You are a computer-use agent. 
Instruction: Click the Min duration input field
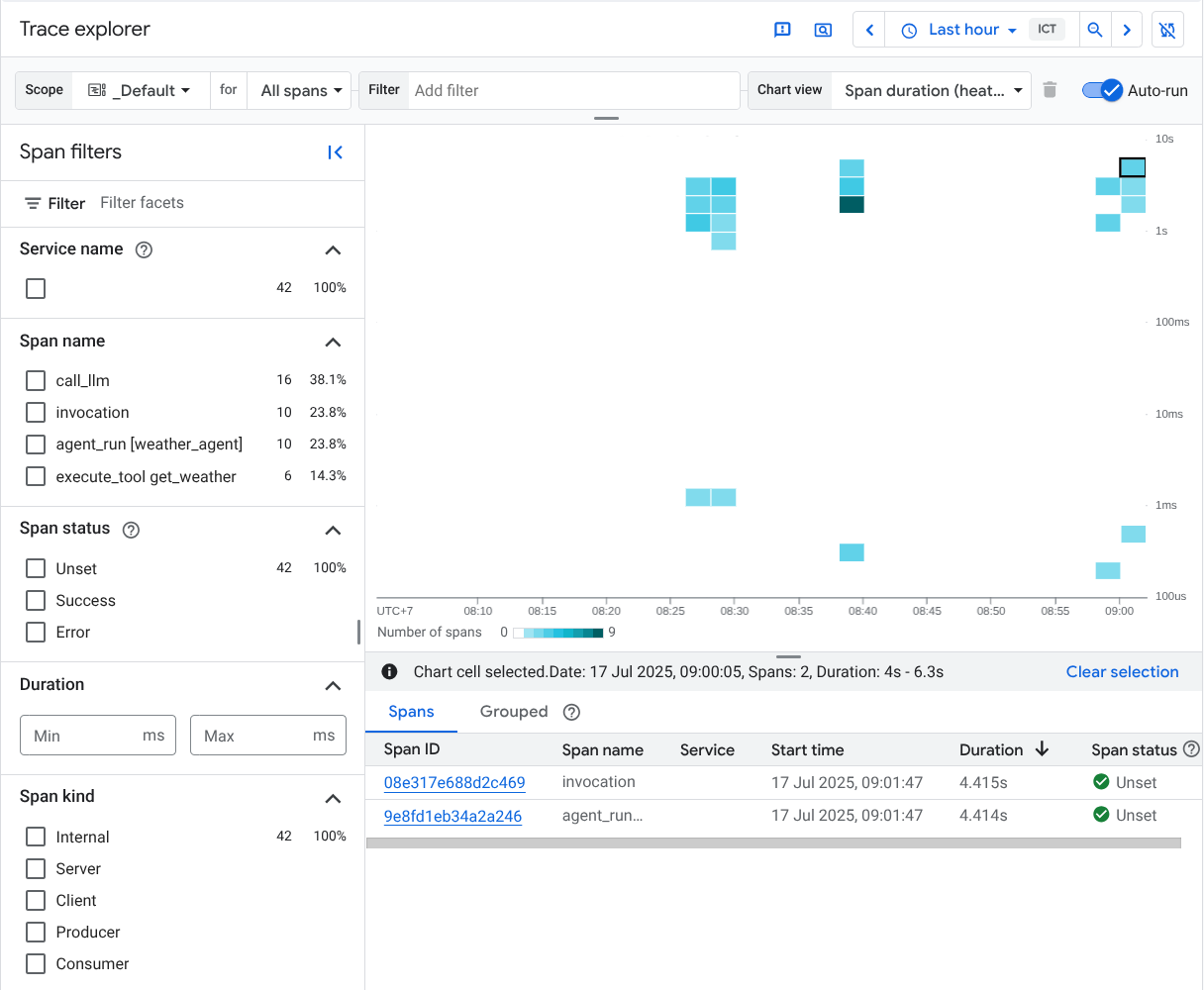[84, 736]
